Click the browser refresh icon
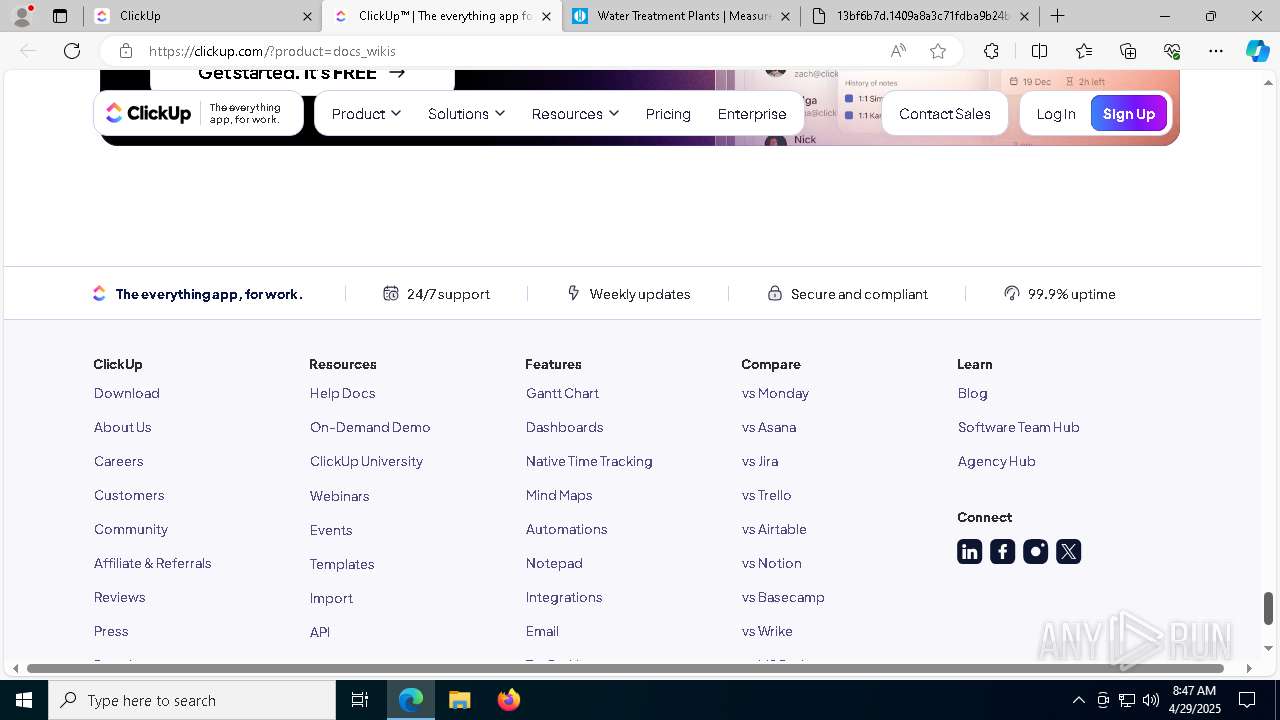 (72, 51)
